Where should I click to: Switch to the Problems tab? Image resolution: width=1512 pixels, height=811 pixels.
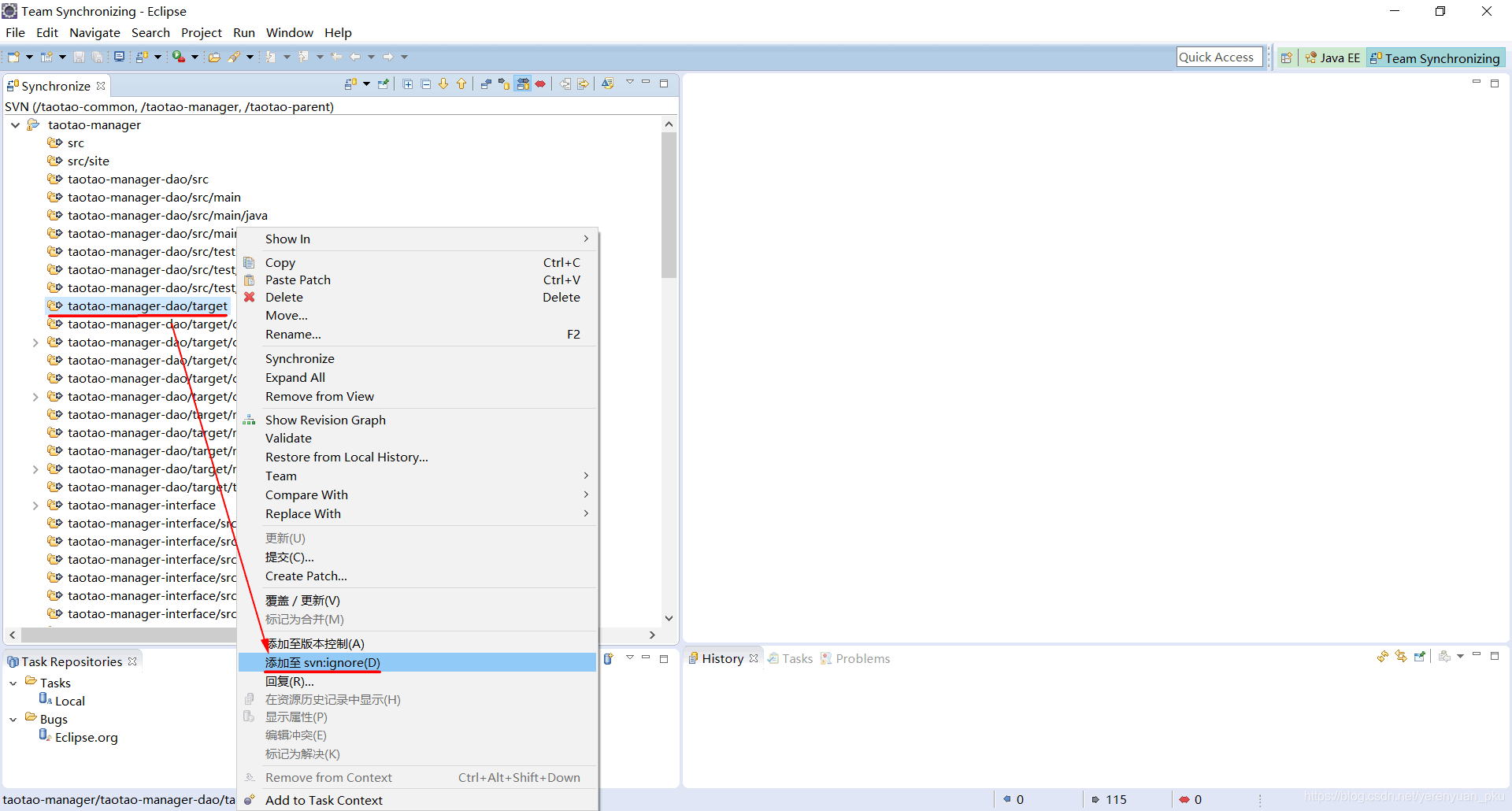(x=855, y=658)
